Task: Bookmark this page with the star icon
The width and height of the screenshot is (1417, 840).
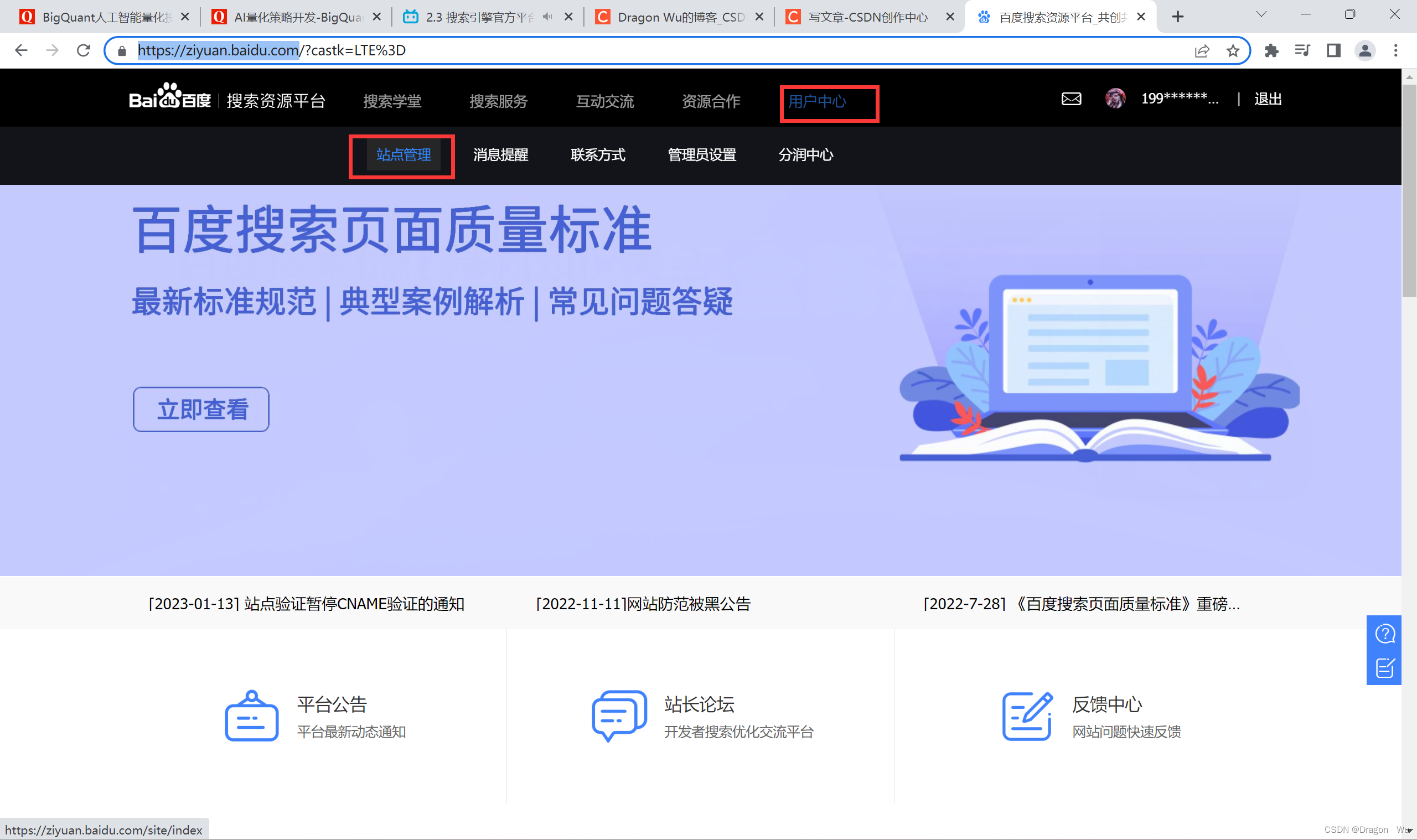Action: pyautogui.click(x=1233, y=51)
